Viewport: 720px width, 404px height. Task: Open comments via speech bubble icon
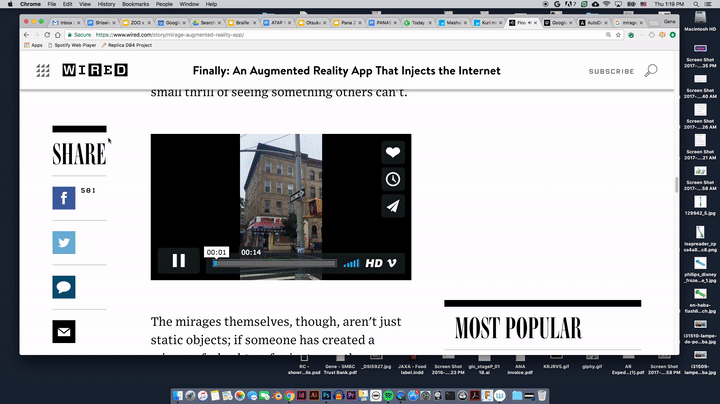pos(64,287)
